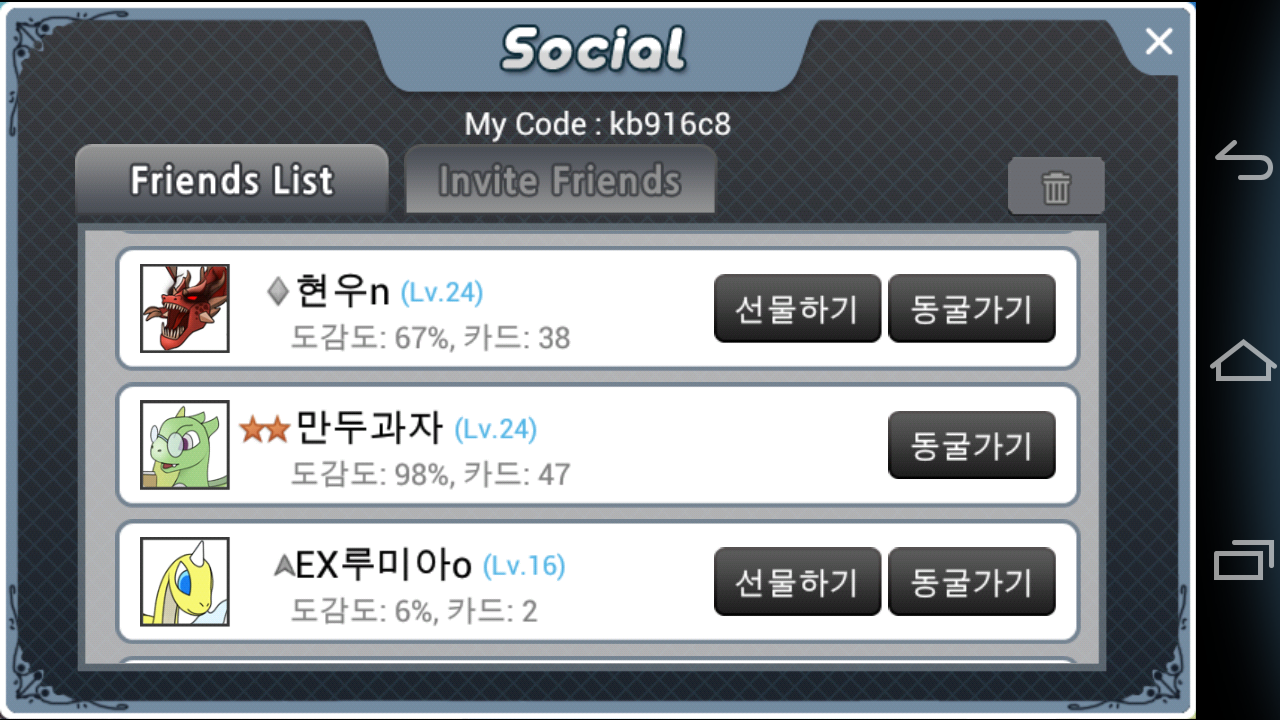Switch to the Friends List tab
The width and height of the screenshot is (1280, 720).
(232, 181)
